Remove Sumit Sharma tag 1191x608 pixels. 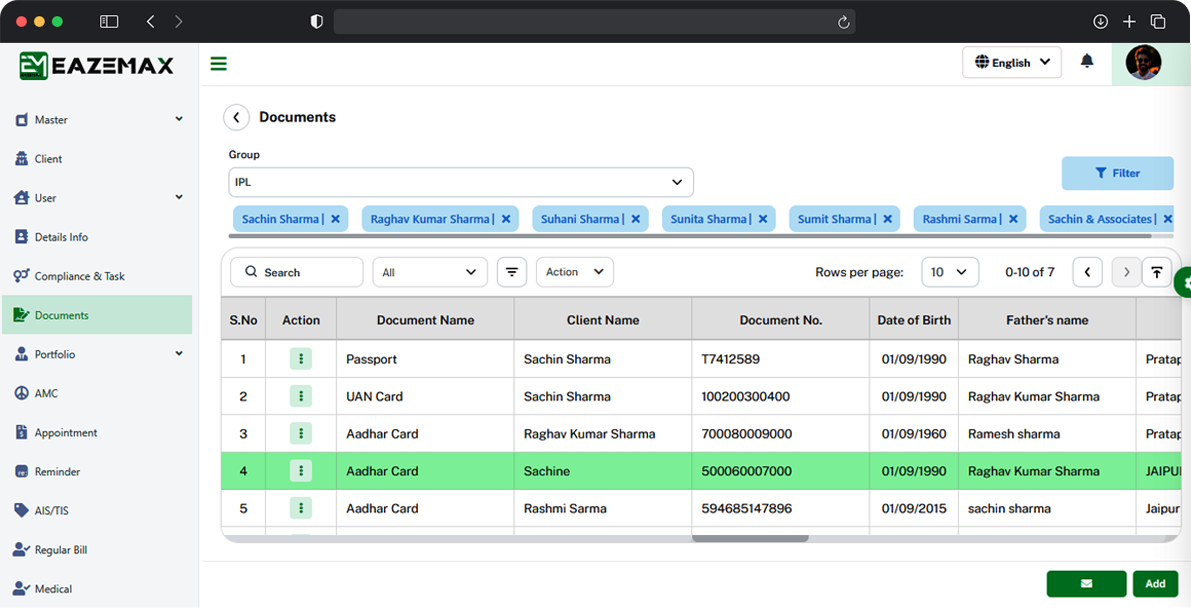[x=887, y=219]
